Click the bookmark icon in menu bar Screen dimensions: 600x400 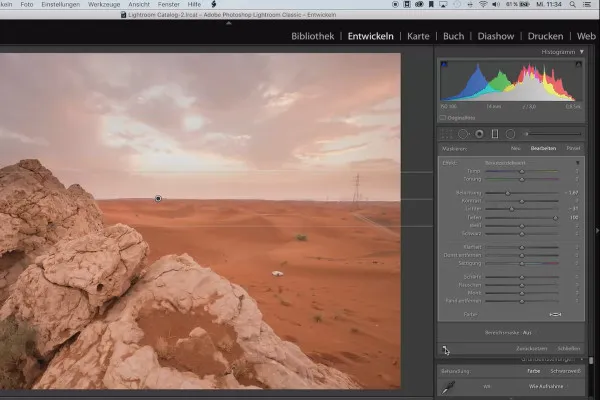tap(431, 5)
